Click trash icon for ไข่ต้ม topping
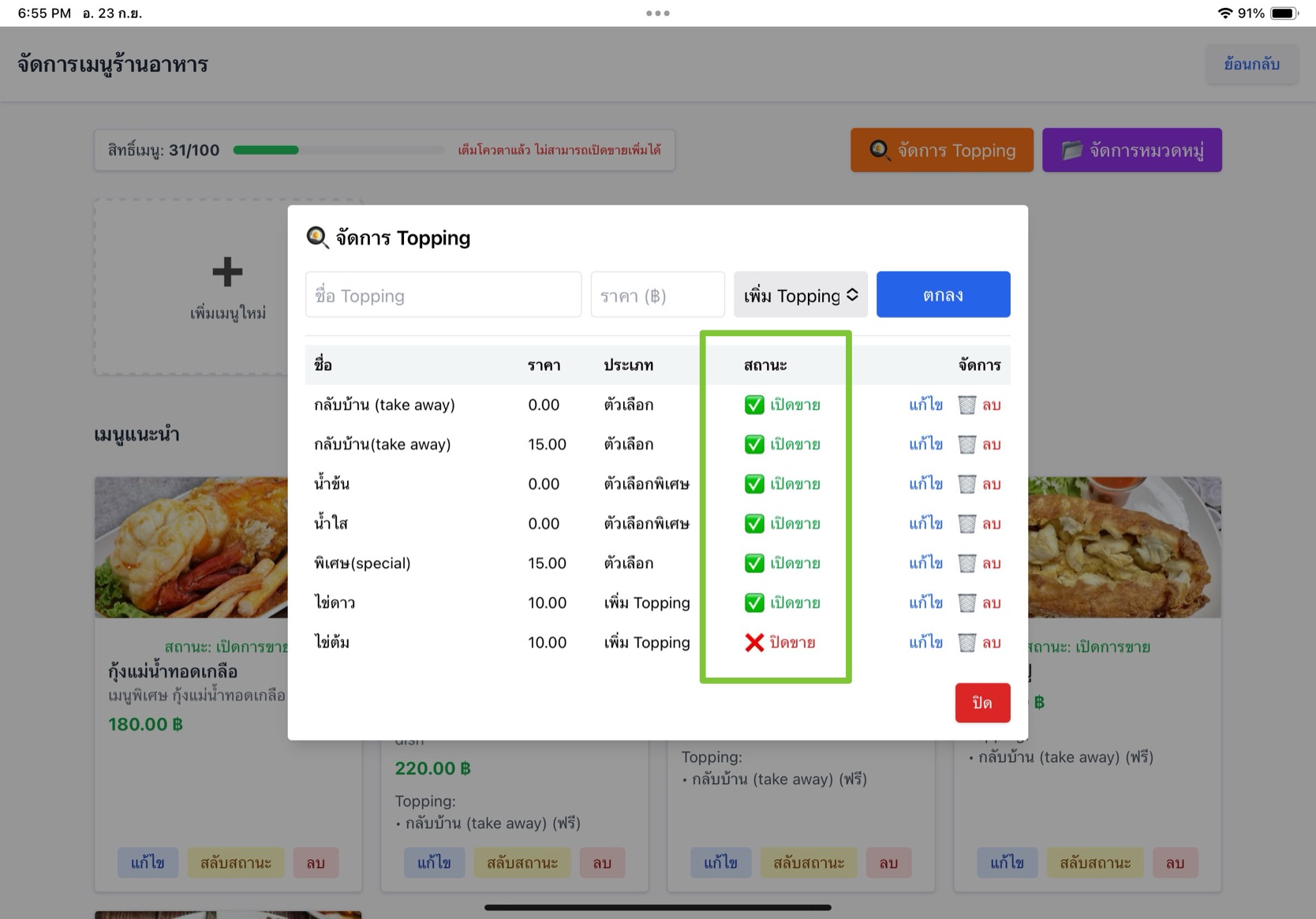1316x919 pixels. coord(966,643)
